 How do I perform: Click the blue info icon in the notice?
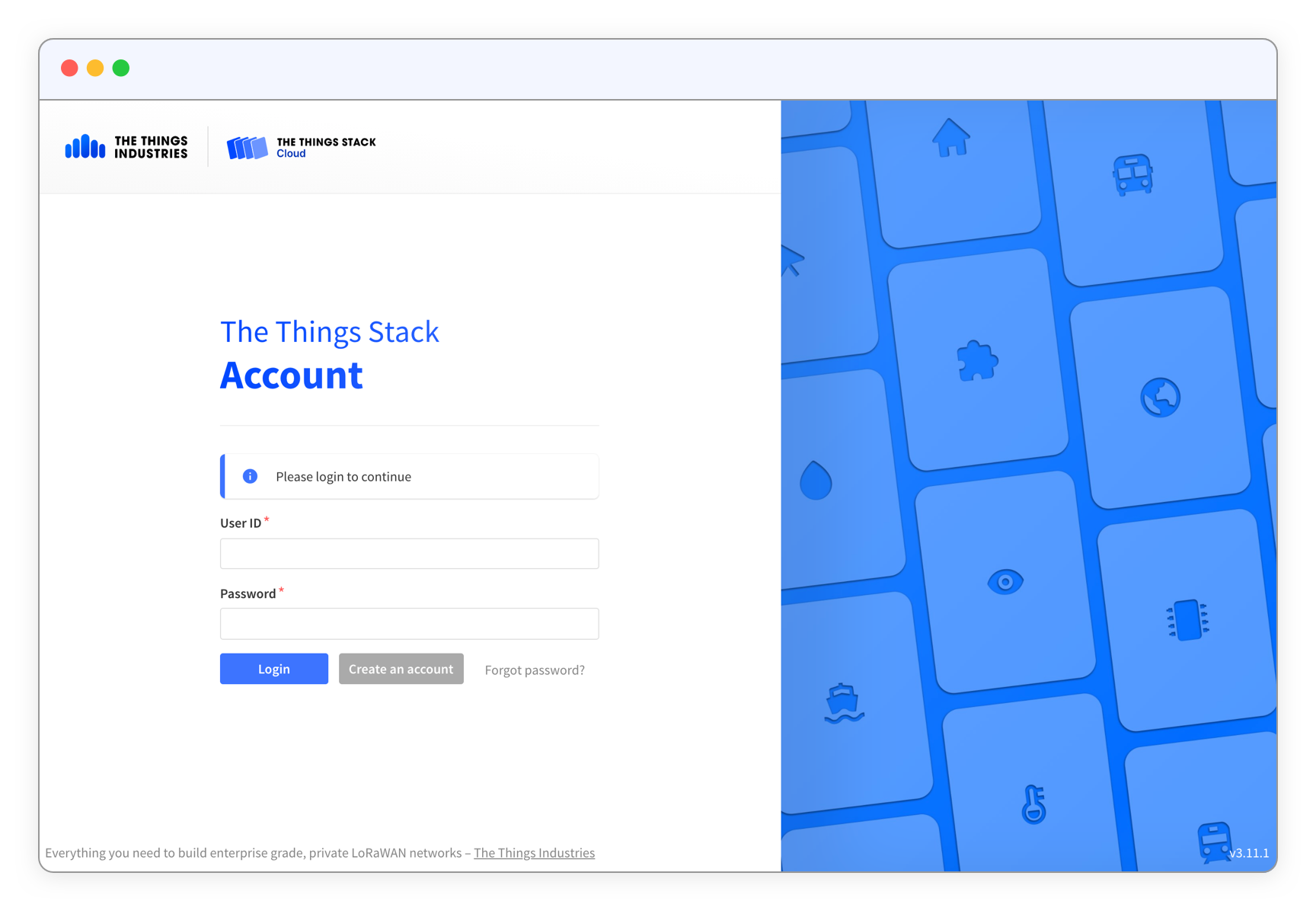click(x=250, y=476)
